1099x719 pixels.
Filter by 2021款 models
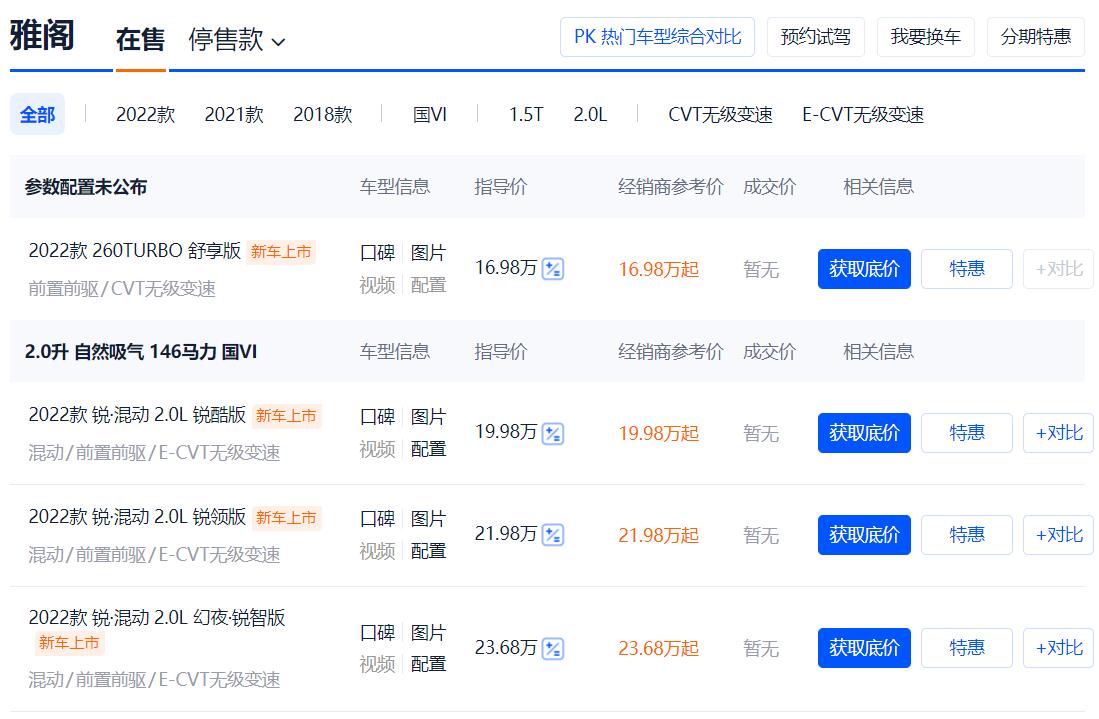[234, 114]
